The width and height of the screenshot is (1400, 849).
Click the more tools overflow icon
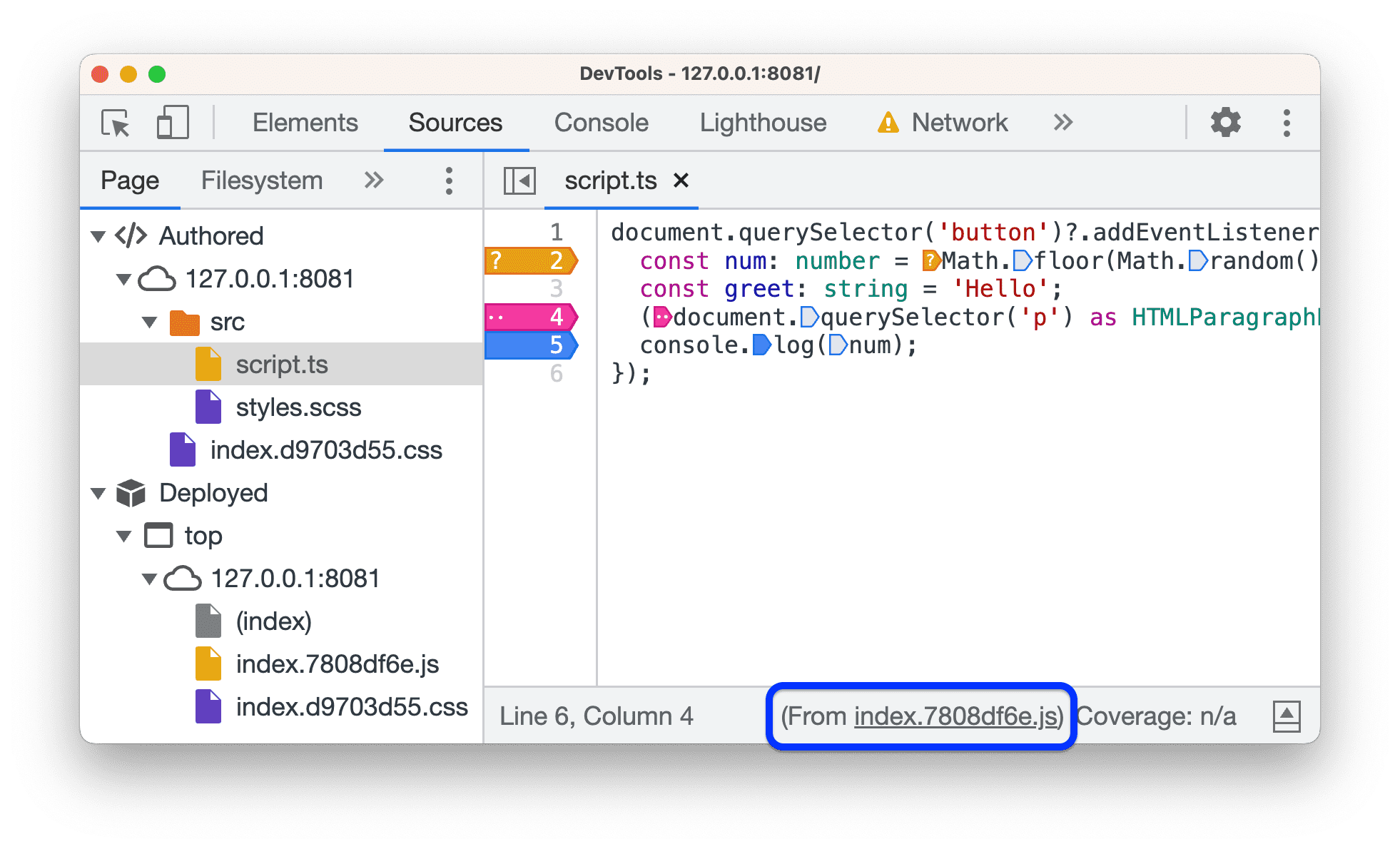[x=1063, y=122]
